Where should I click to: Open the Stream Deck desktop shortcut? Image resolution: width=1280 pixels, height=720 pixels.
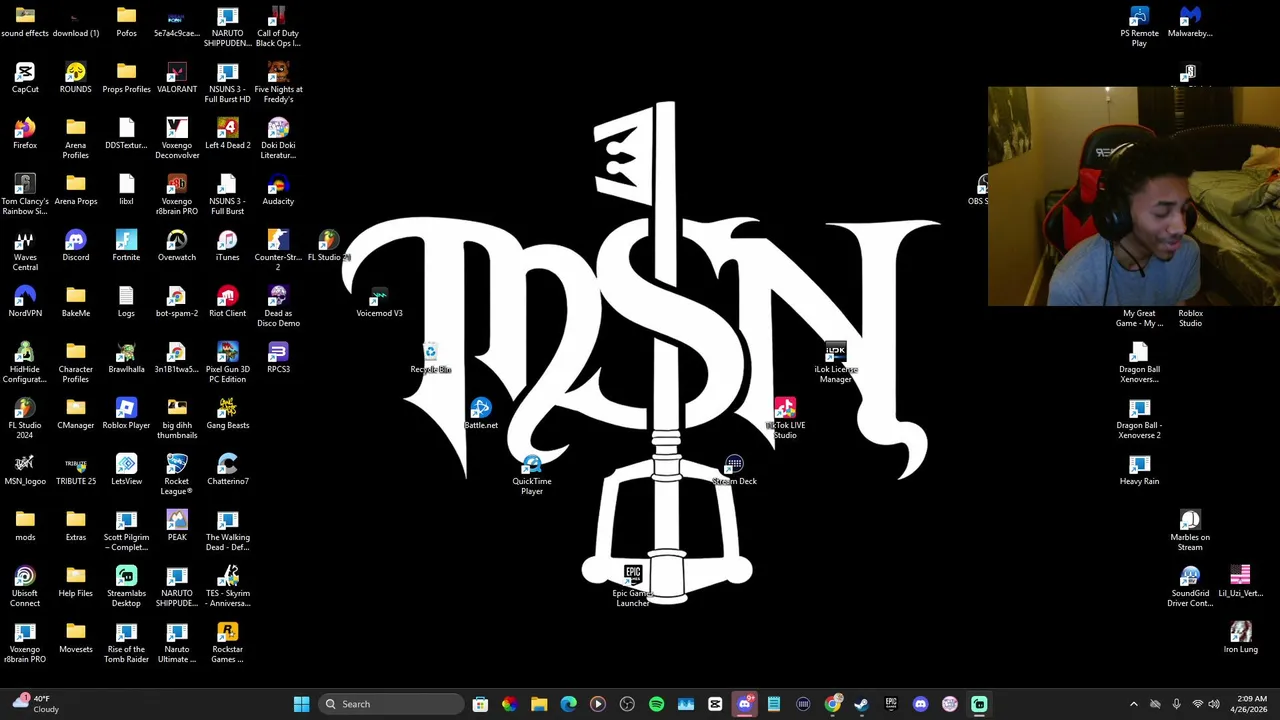(x=734, y=470)
